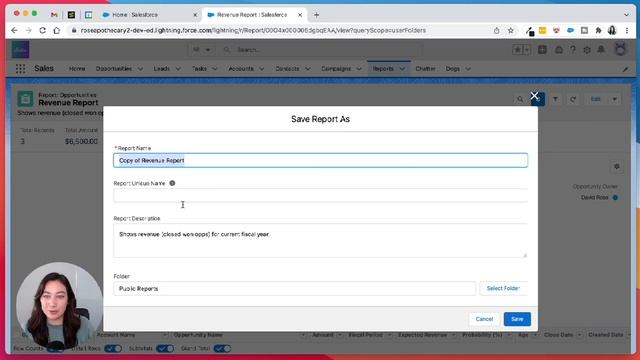Viewport: 640px width, 360px height.
Task: Bookmark this page with the star icon
Action: (x=511, y=31)
